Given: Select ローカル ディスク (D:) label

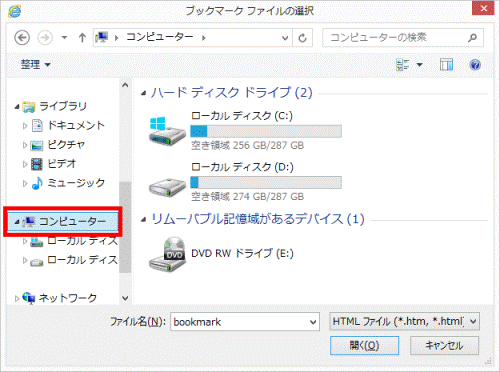Looking at the screenshot, I should coord(242,167).
